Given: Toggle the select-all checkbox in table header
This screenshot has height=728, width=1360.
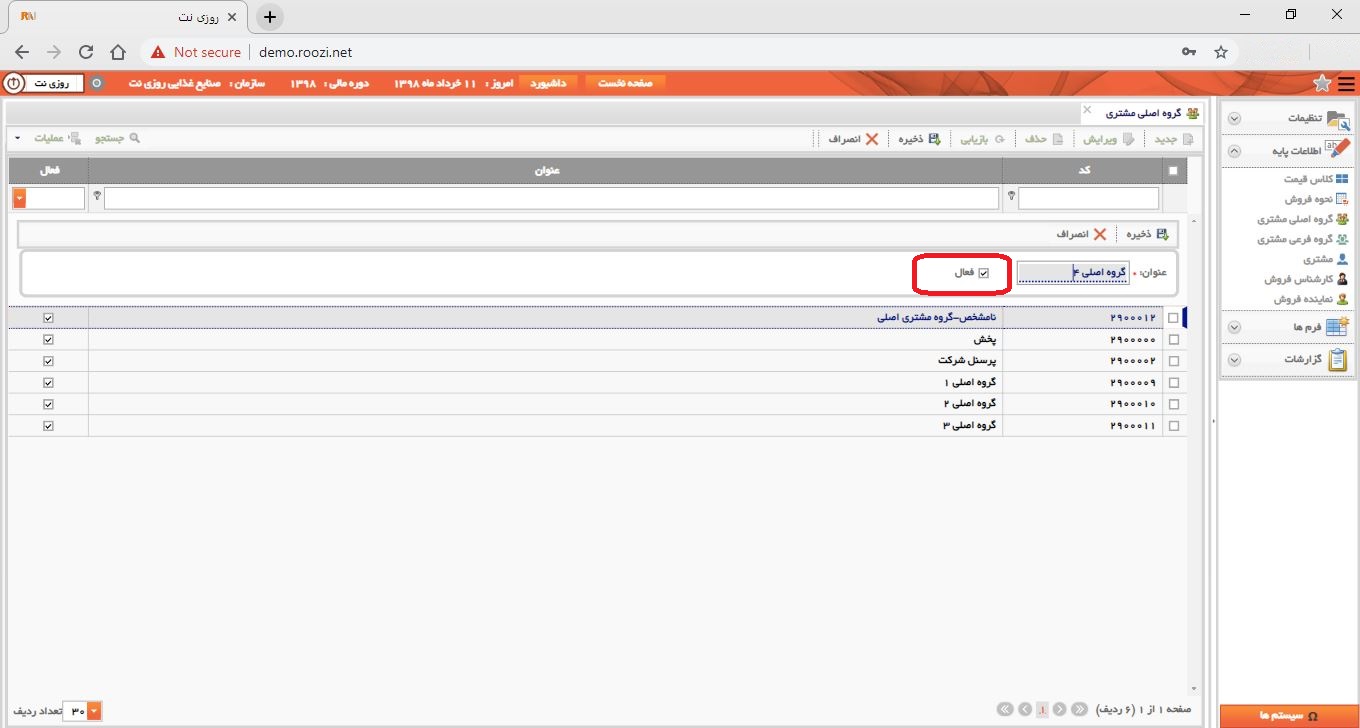Looking at the screenshot, I should (1173, 171).
